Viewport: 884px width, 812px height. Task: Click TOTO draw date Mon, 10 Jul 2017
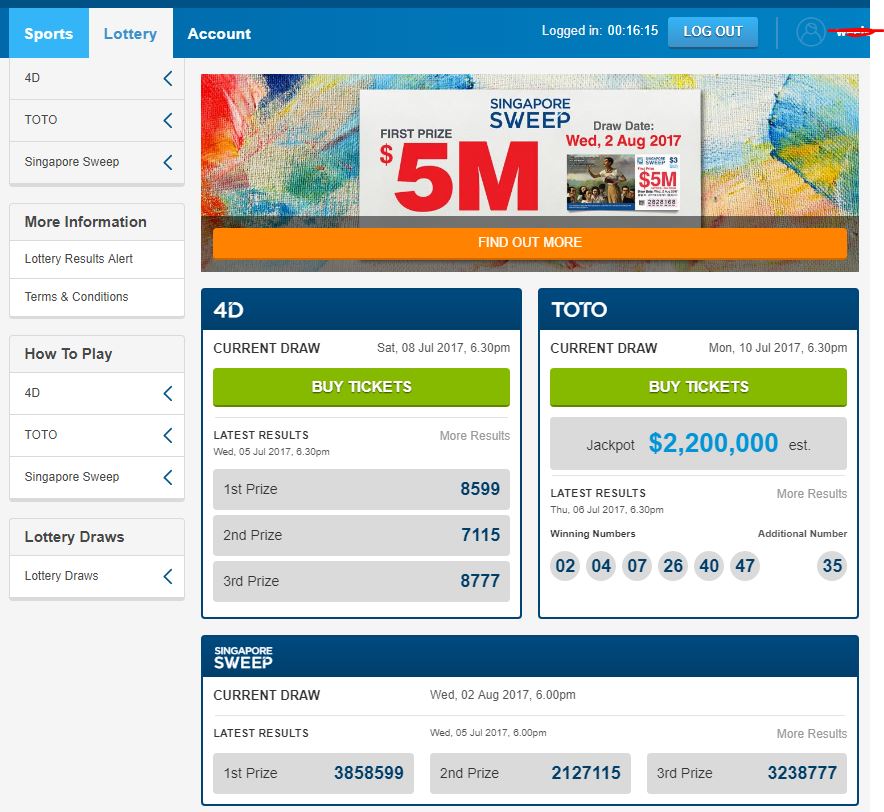coord(778,348)
